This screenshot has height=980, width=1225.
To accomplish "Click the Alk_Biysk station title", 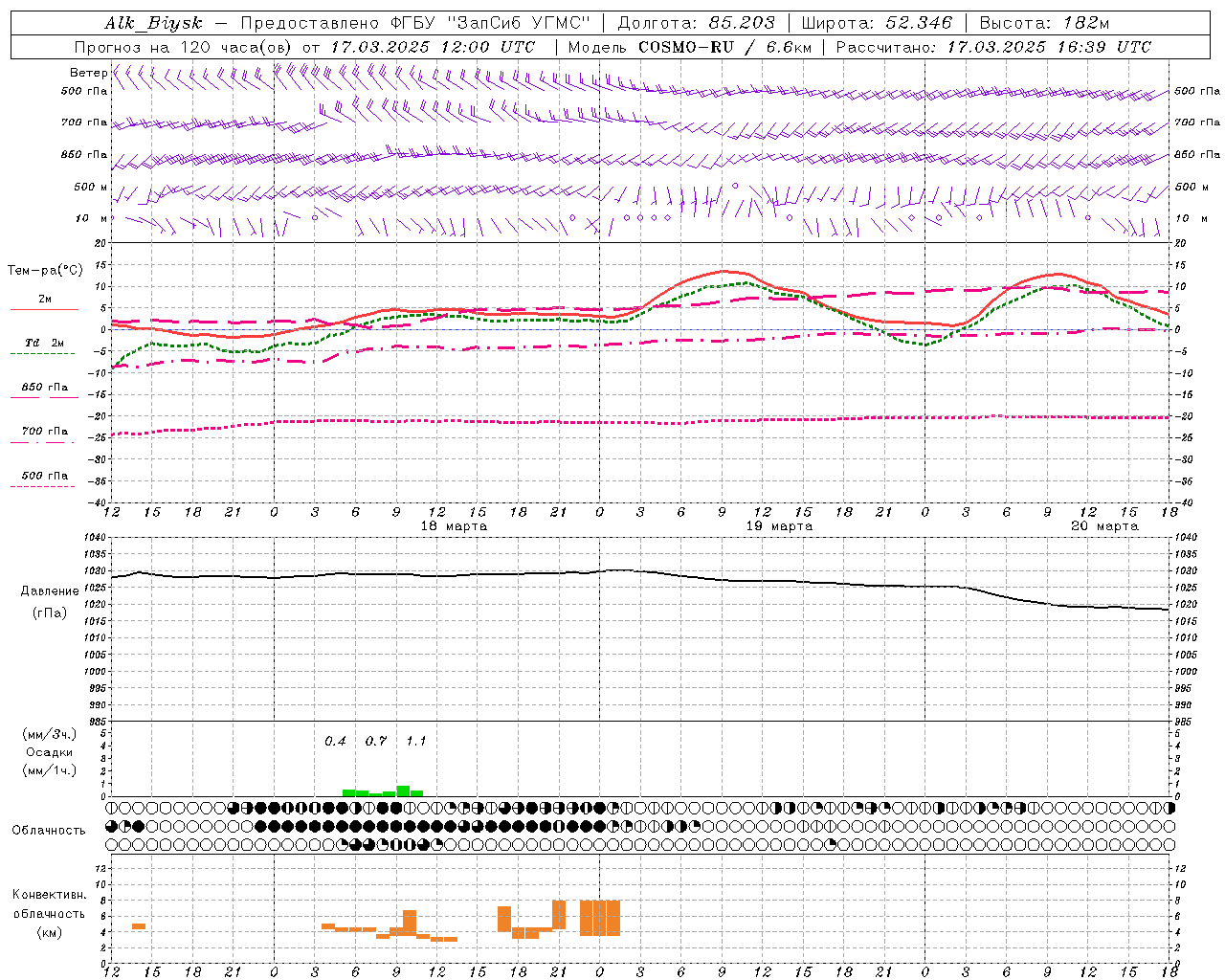I will pos(154,23).
